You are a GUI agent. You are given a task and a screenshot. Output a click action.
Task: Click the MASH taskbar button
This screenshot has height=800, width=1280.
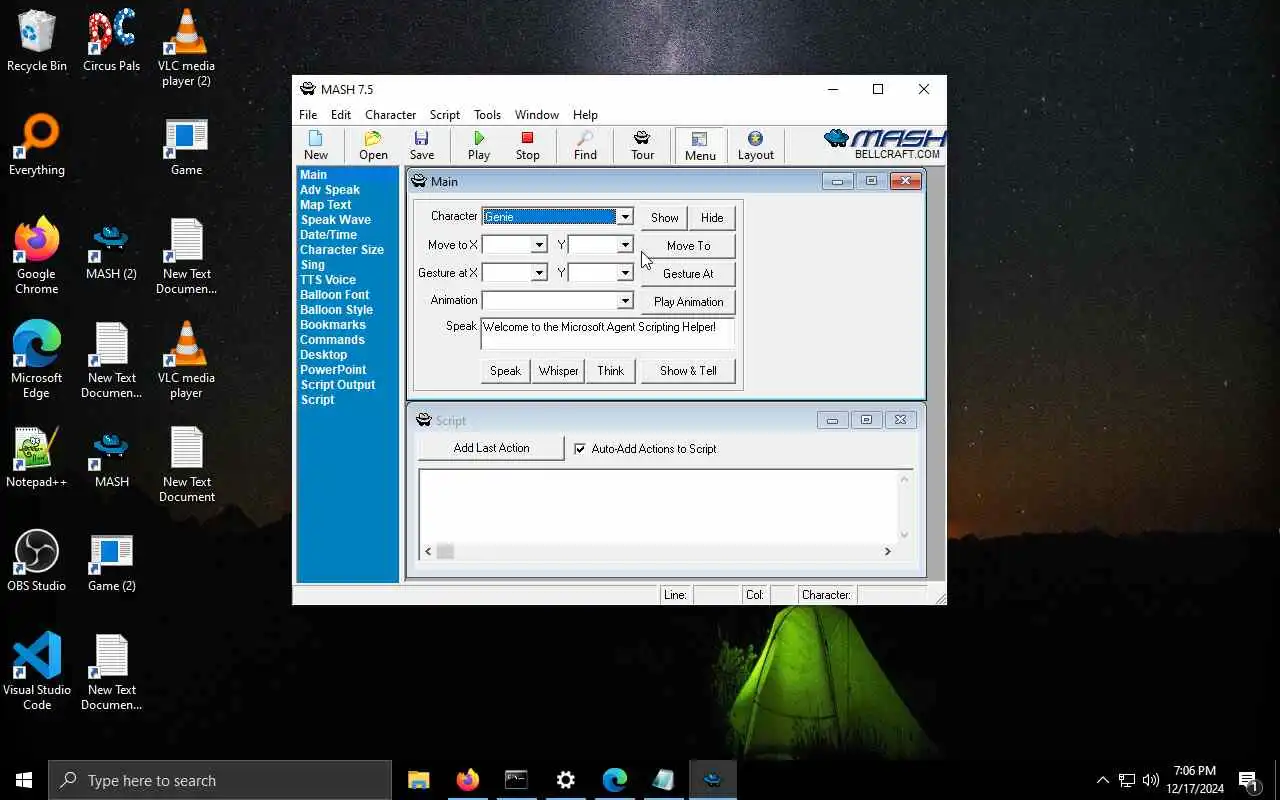point(712,780)
